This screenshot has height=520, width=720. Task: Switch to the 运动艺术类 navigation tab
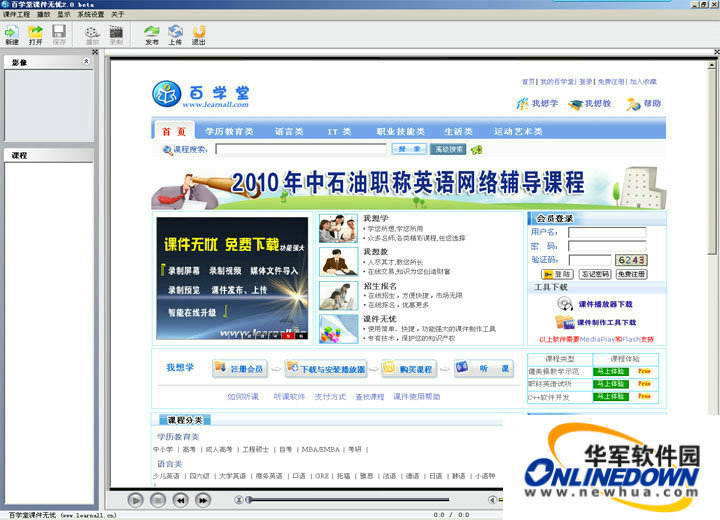click(518, 131)
